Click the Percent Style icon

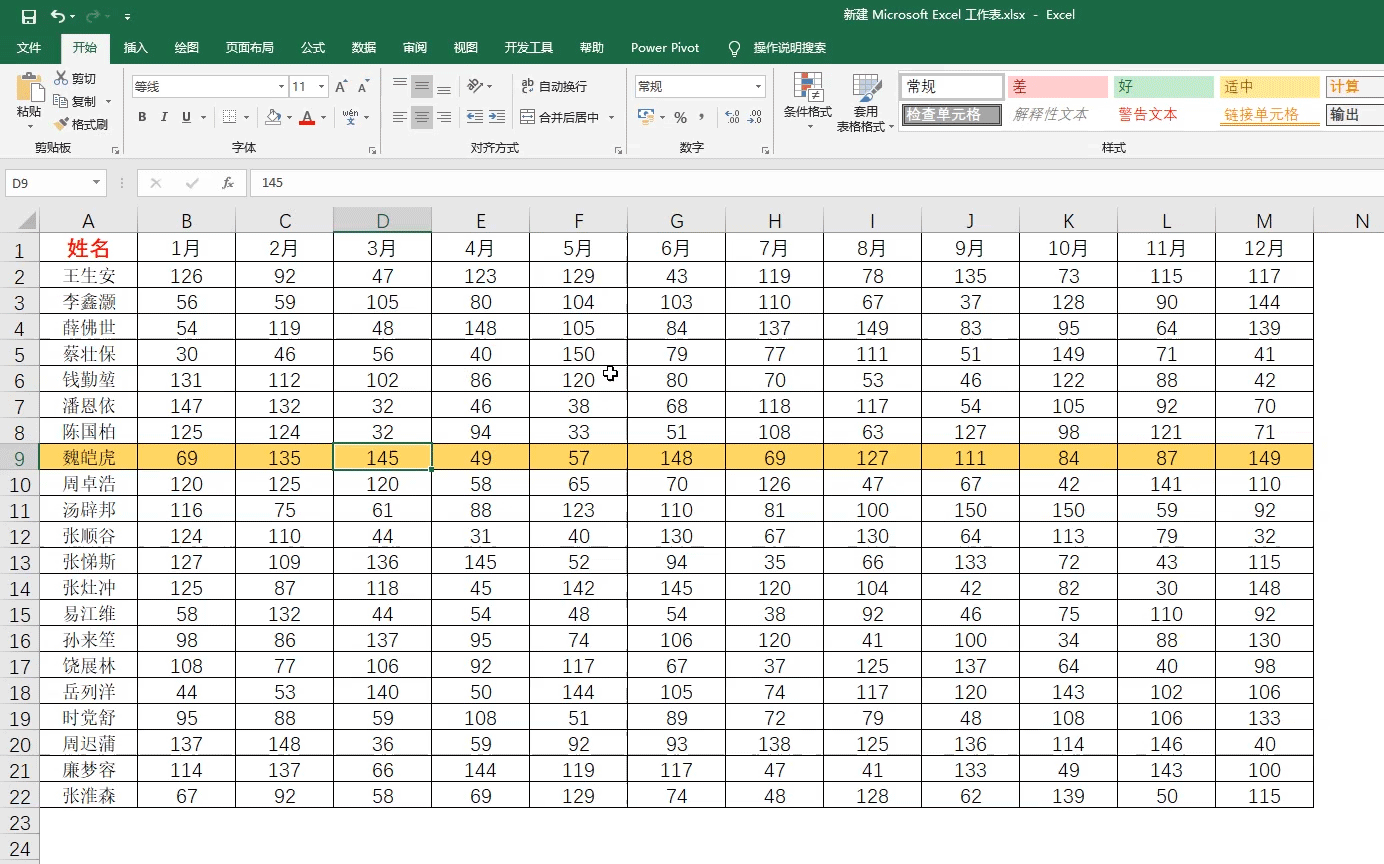tap(680, 117)
